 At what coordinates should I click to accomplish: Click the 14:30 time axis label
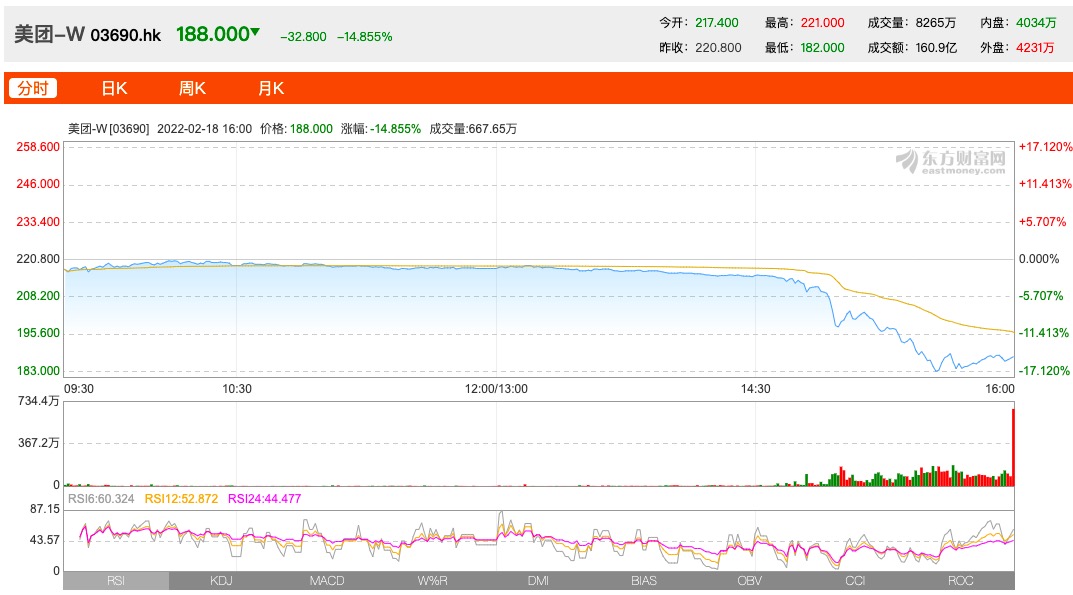coord(755,389)
